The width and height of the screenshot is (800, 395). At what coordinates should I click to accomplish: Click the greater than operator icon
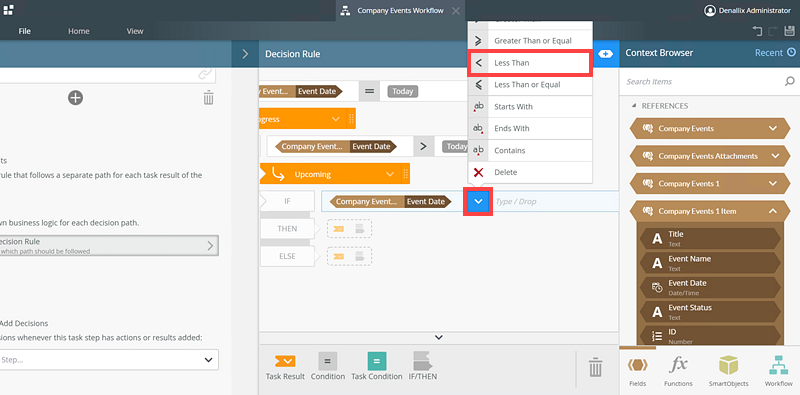423,146
